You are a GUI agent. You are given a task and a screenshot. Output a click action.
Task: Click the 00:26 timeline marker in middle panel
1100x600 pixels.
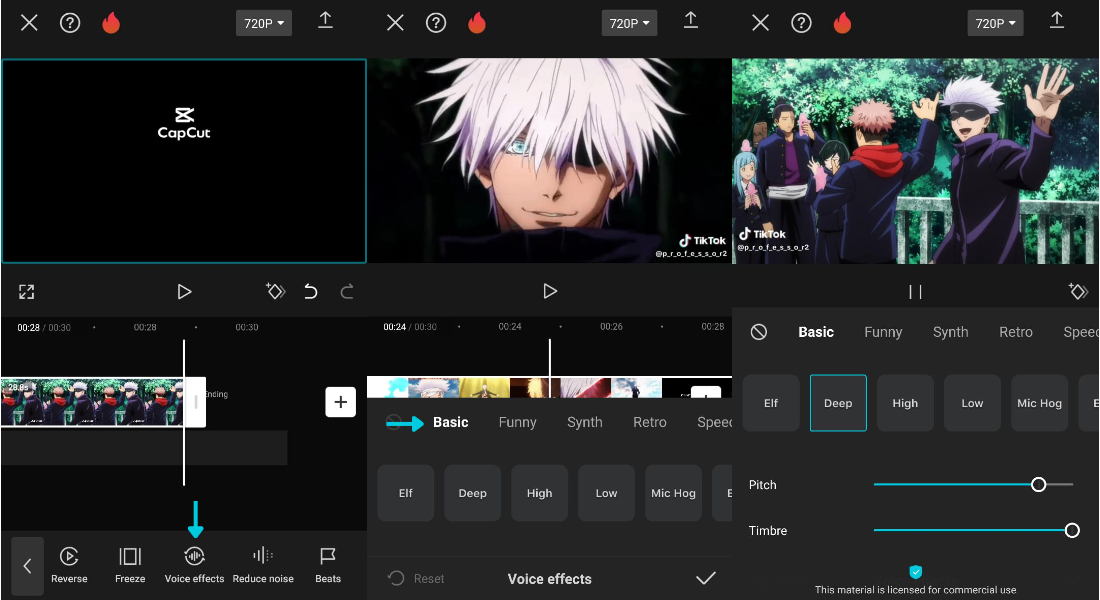[x=611, y=326]
